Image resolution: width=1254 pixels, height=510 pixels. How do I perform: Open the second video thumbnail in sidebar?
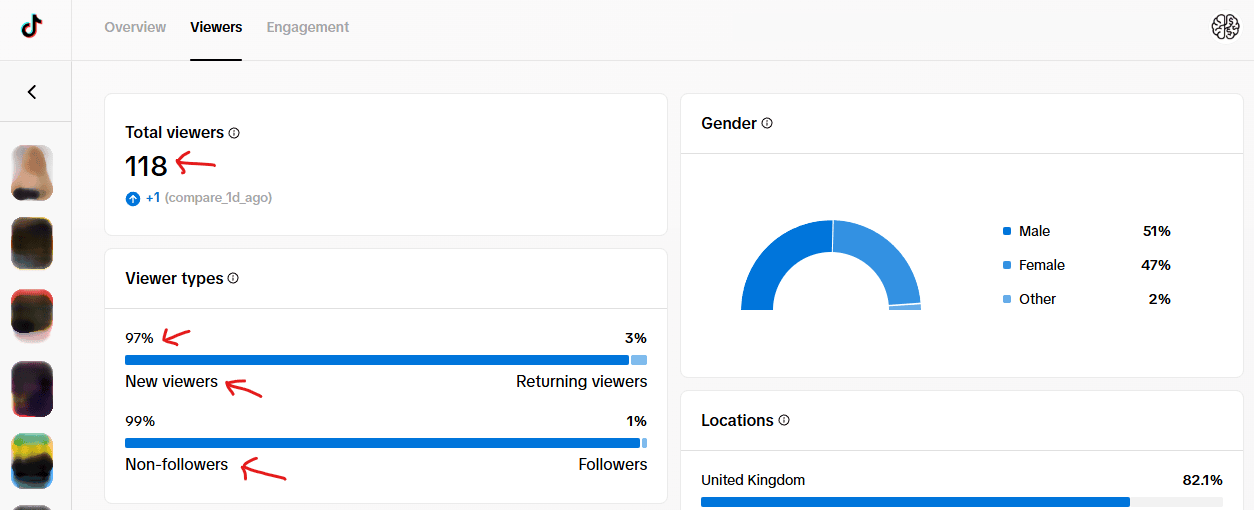tap(32, 244)
